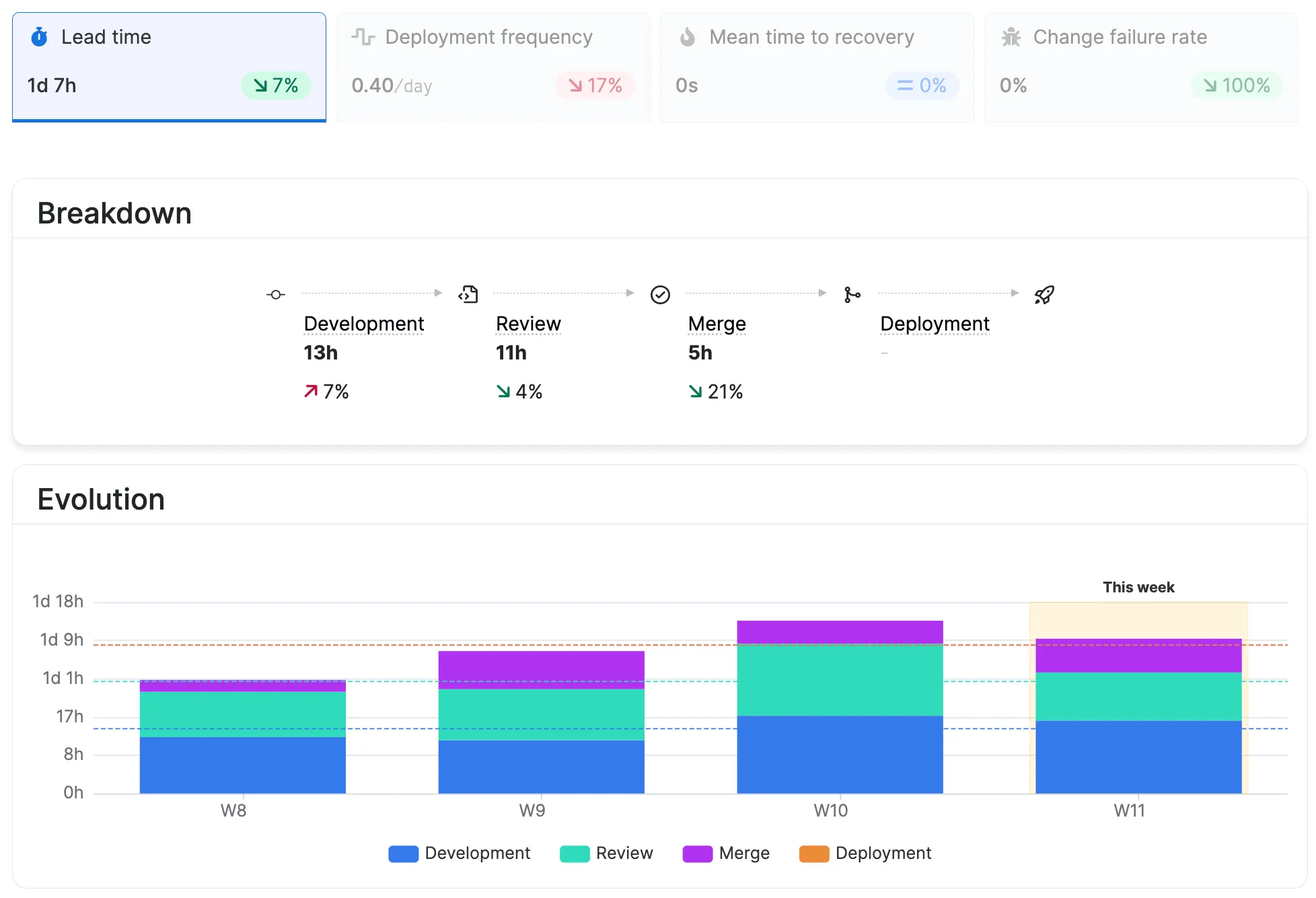Click the W10 teal Review bar segment
This screenshot has width=1316, height=898.
coord(840,680)
